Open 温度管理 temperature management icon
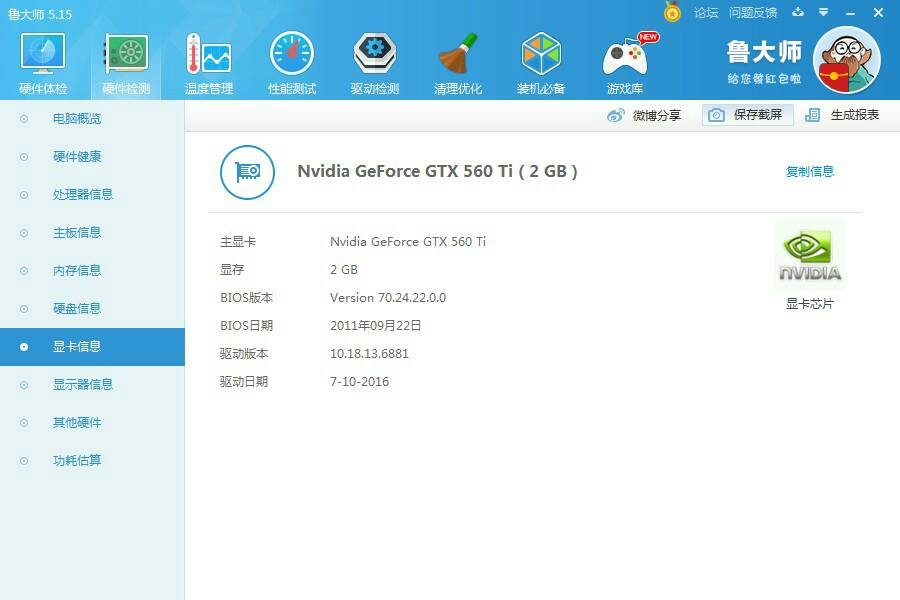The width and height of the screenshot is (900, 600). tap(209, 54)
